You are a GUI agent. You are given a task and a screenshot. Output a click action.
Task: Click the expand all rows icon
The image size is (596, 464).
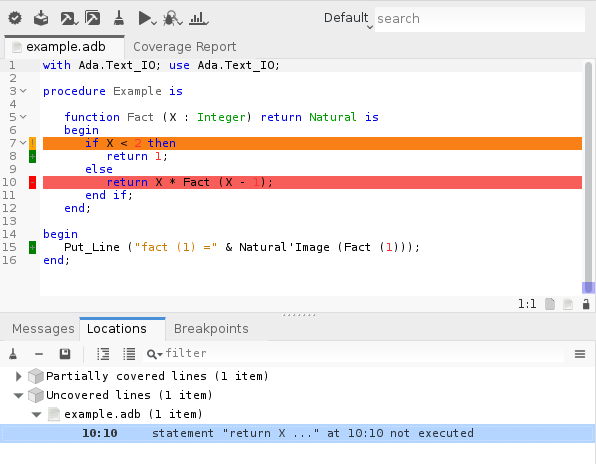pos(103,354)
